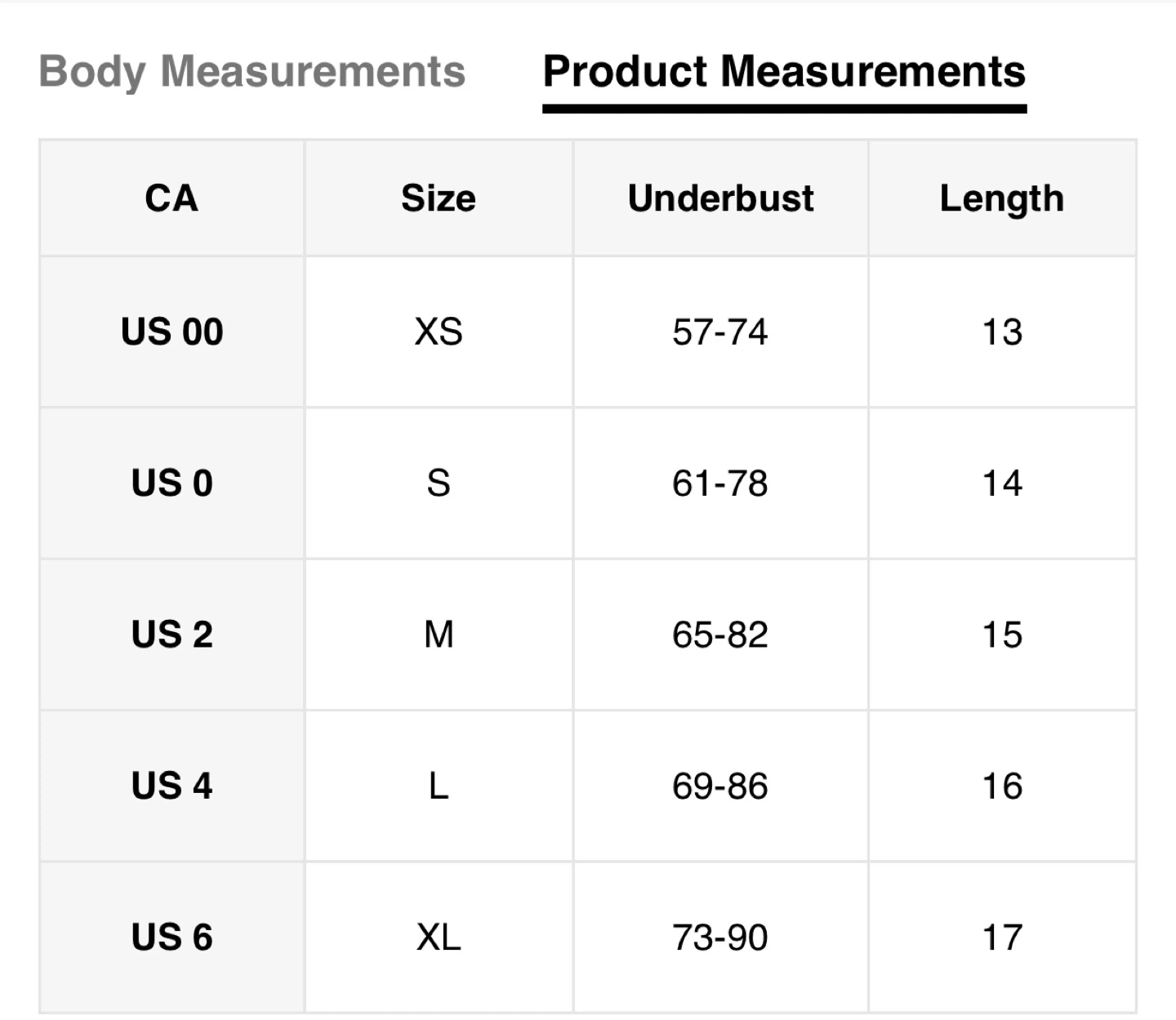Switch to the Body Measurements tab

[x=252, y=71]
